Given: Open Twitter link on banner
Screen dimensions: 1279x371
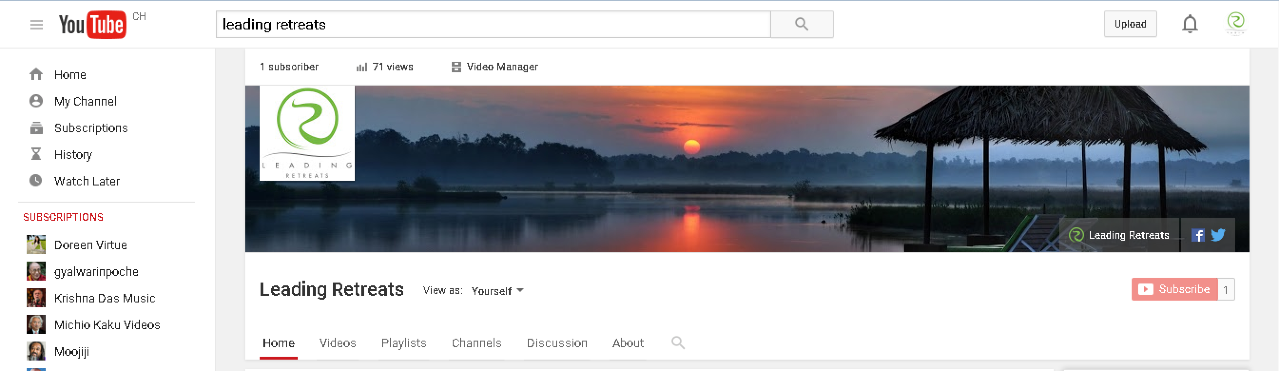Looking at the screenshot, I should click(1218, 235).
